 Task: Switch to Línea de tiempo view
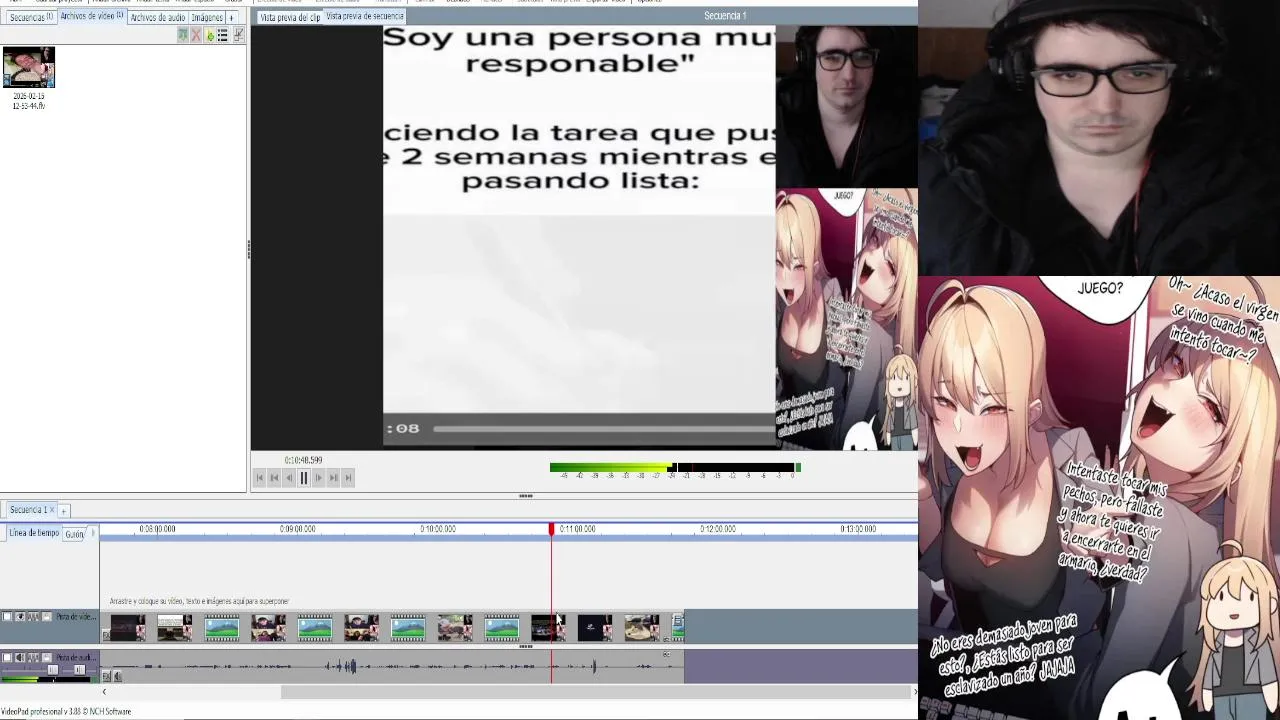[x=34, y=533]
